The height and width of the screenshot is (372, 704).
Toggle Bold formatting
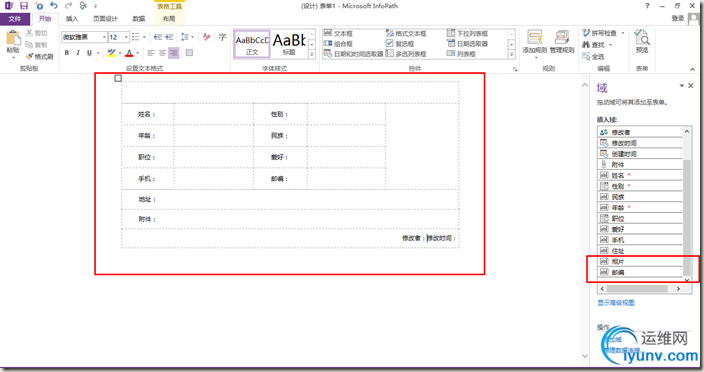click(67, 53)
